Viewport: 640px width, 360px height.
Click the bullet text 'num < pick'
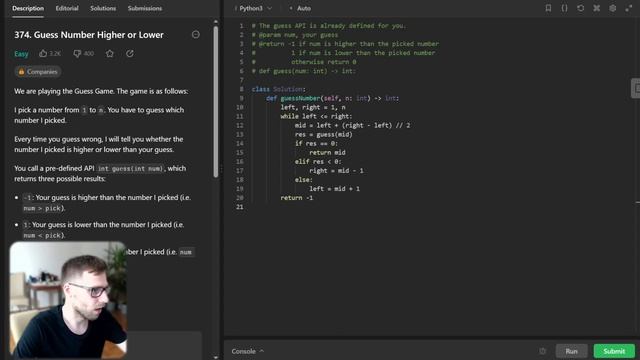click(x=42, y=236)
